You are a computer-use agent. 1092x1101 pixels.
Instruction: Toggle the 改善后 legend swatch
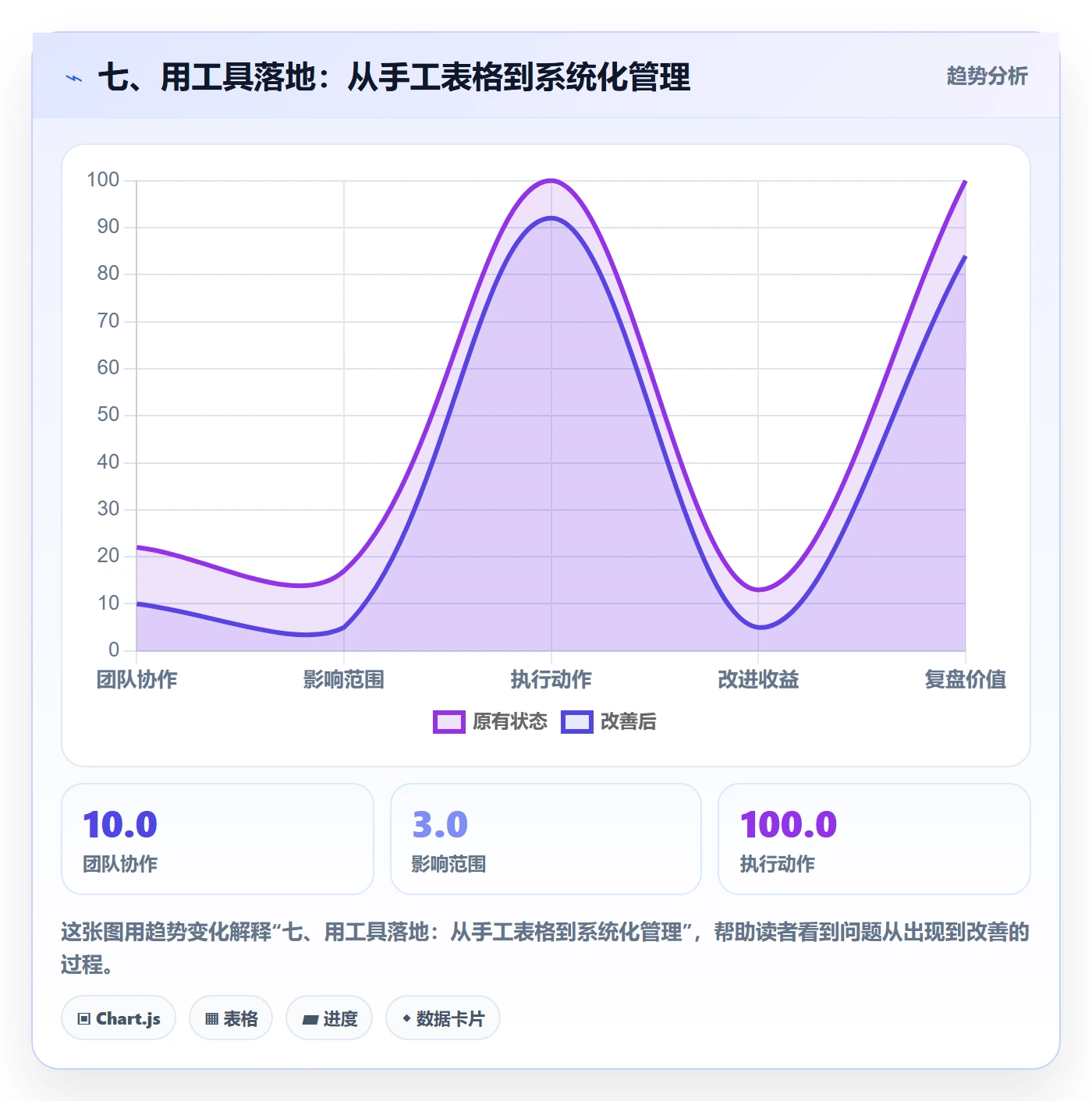[x=577, y=722]
